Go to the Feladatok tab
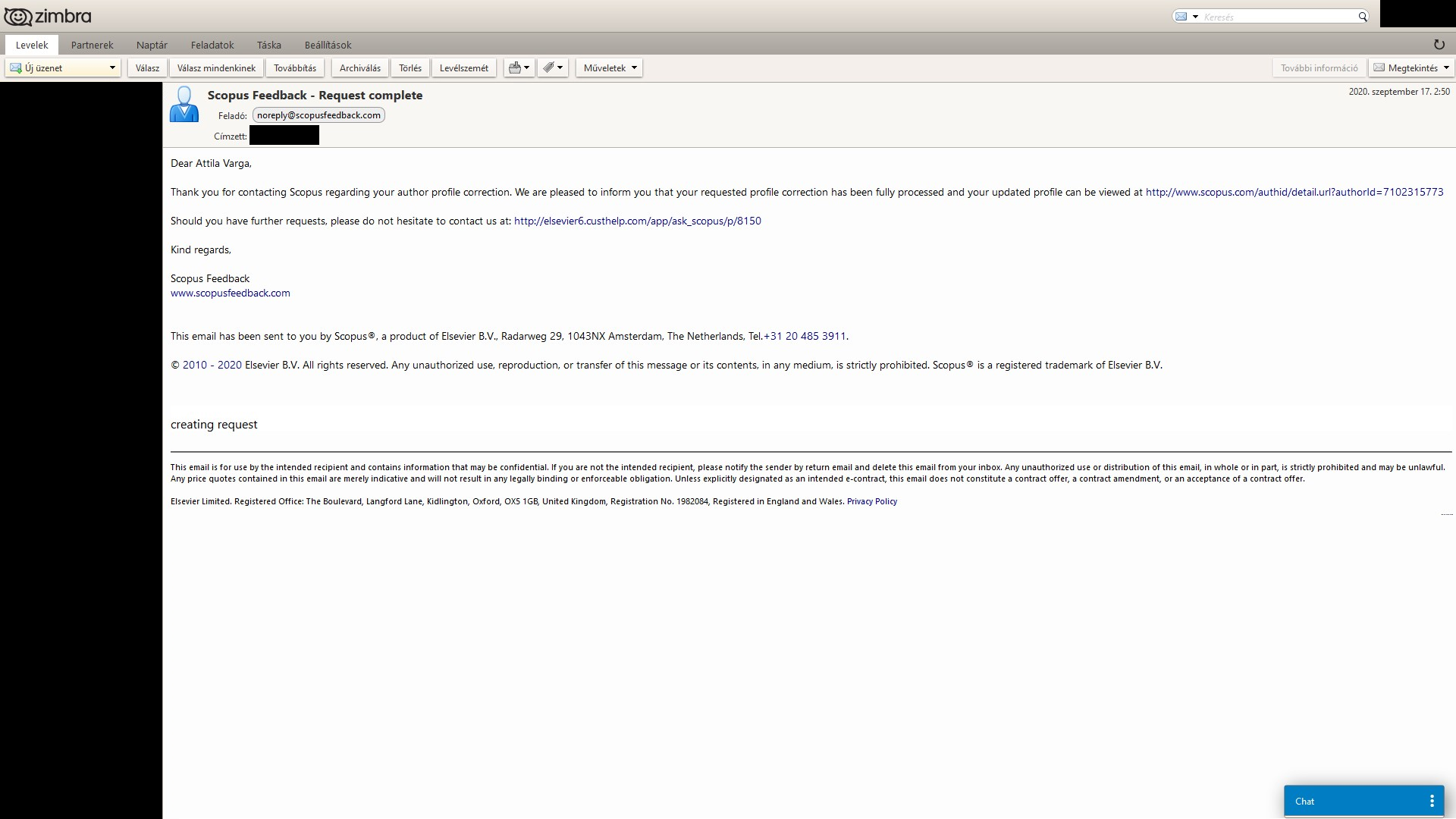Screen dimensions: 1456x819 (x=212, y=45)
